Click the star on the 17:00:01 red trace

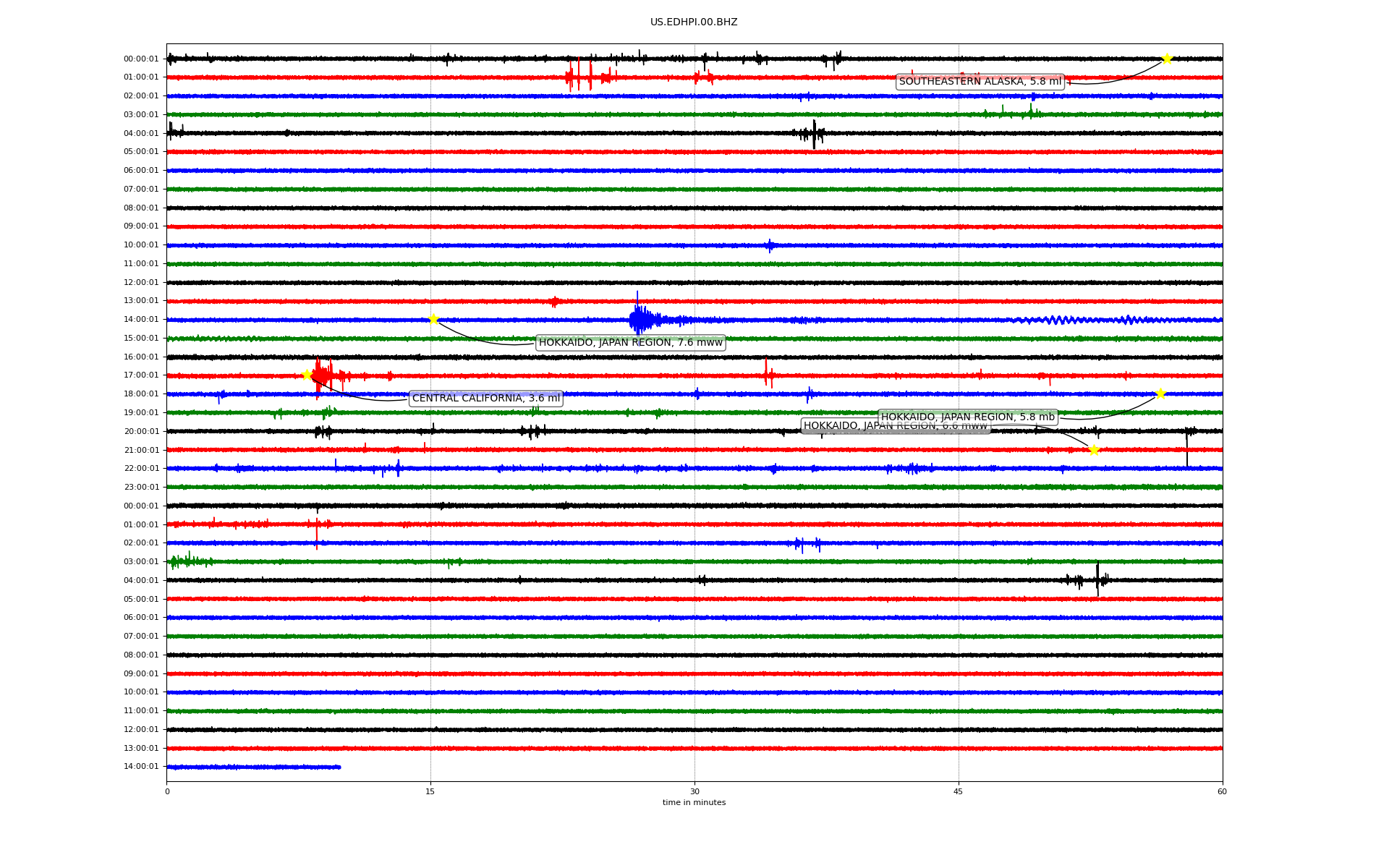click(x=307, y=375)
